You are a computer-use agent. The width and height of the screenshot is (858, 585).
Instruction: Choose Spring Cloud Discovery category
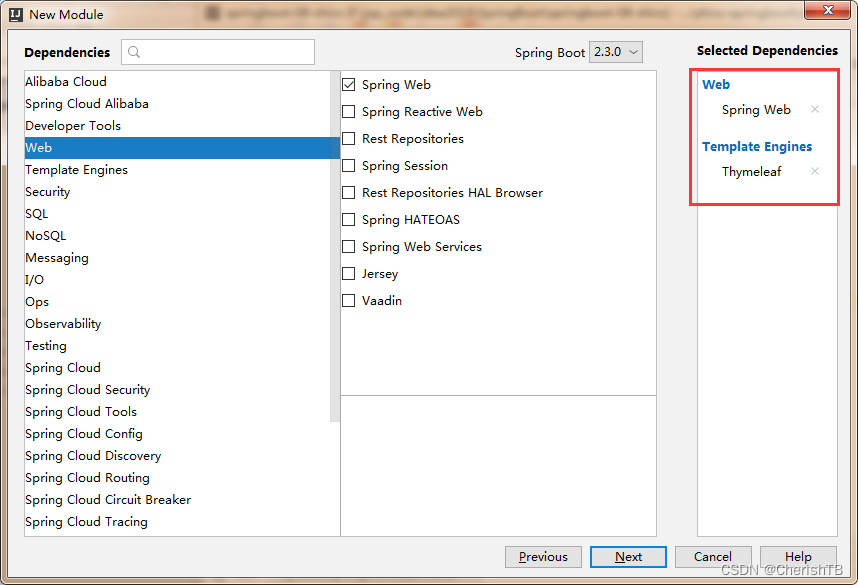point(177,455)
